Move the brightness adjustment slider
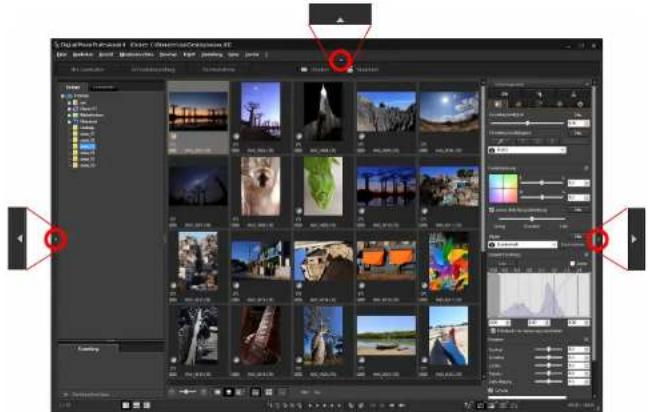The height and width of the screenshot is (412, 648). click(527, 123)
